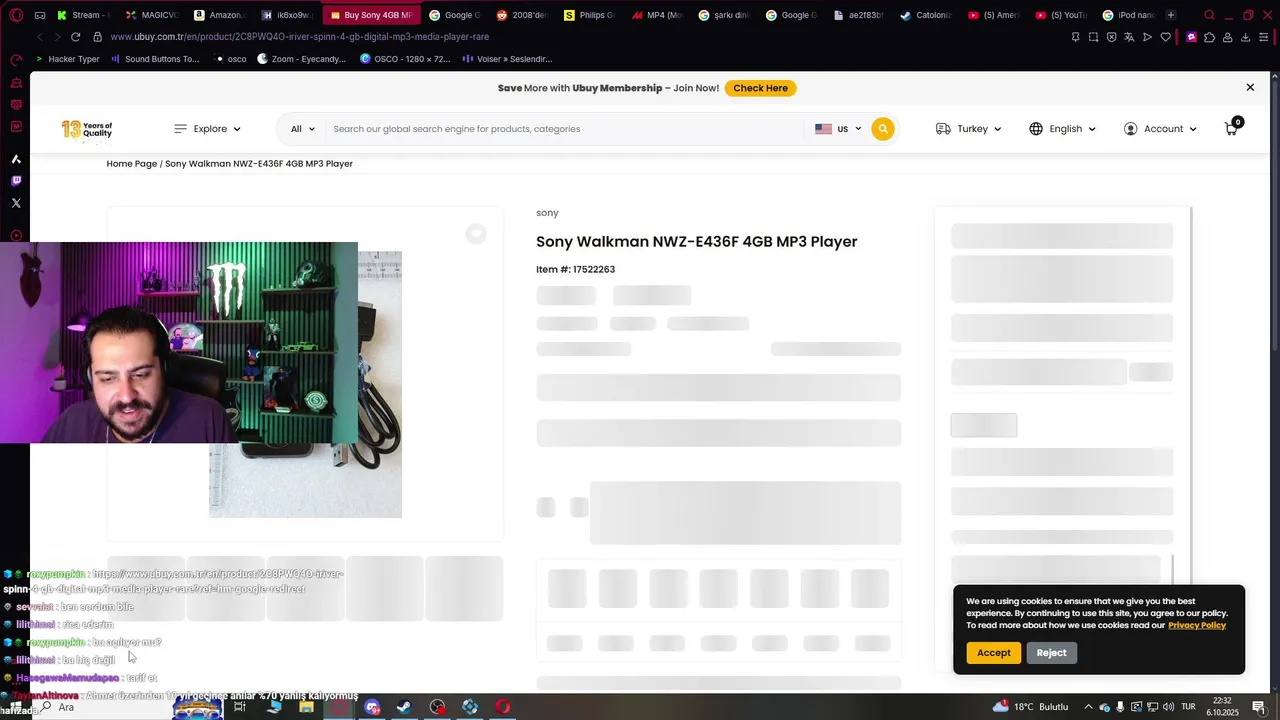Expand the Explore menu
Viewport: 1280px width, 720px height.
(207, 129)
